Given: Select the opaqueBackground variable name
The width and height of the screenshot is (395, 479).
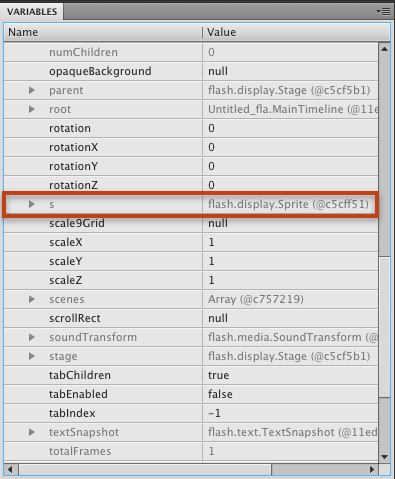Looking at the screenshot, I should 100,71.
